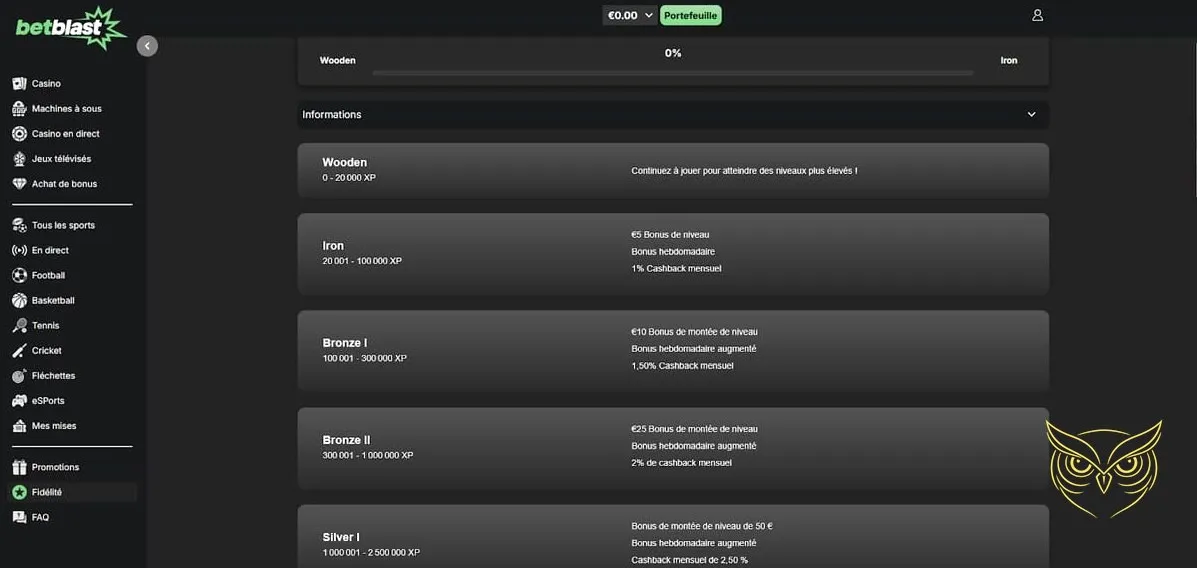Open Fléchettes sports link

53,376
